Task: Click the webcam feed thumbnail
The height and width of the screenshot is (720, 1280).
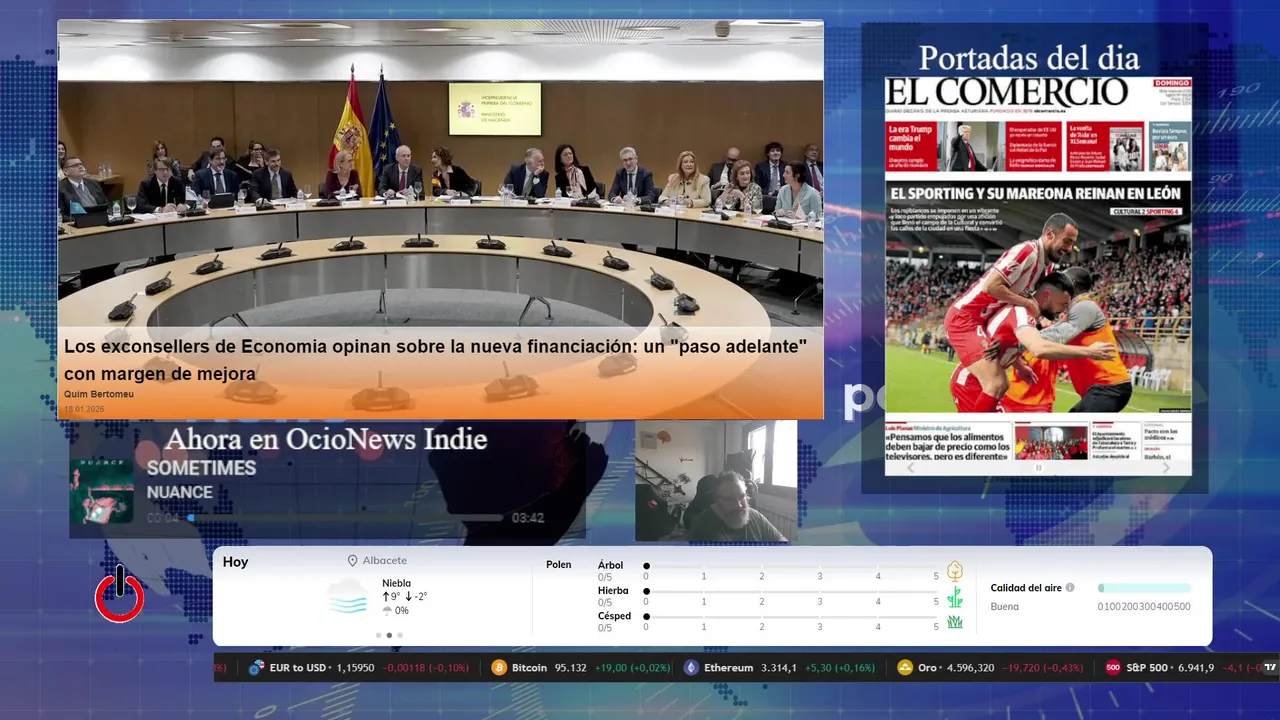Action: [x=716, y=481]
